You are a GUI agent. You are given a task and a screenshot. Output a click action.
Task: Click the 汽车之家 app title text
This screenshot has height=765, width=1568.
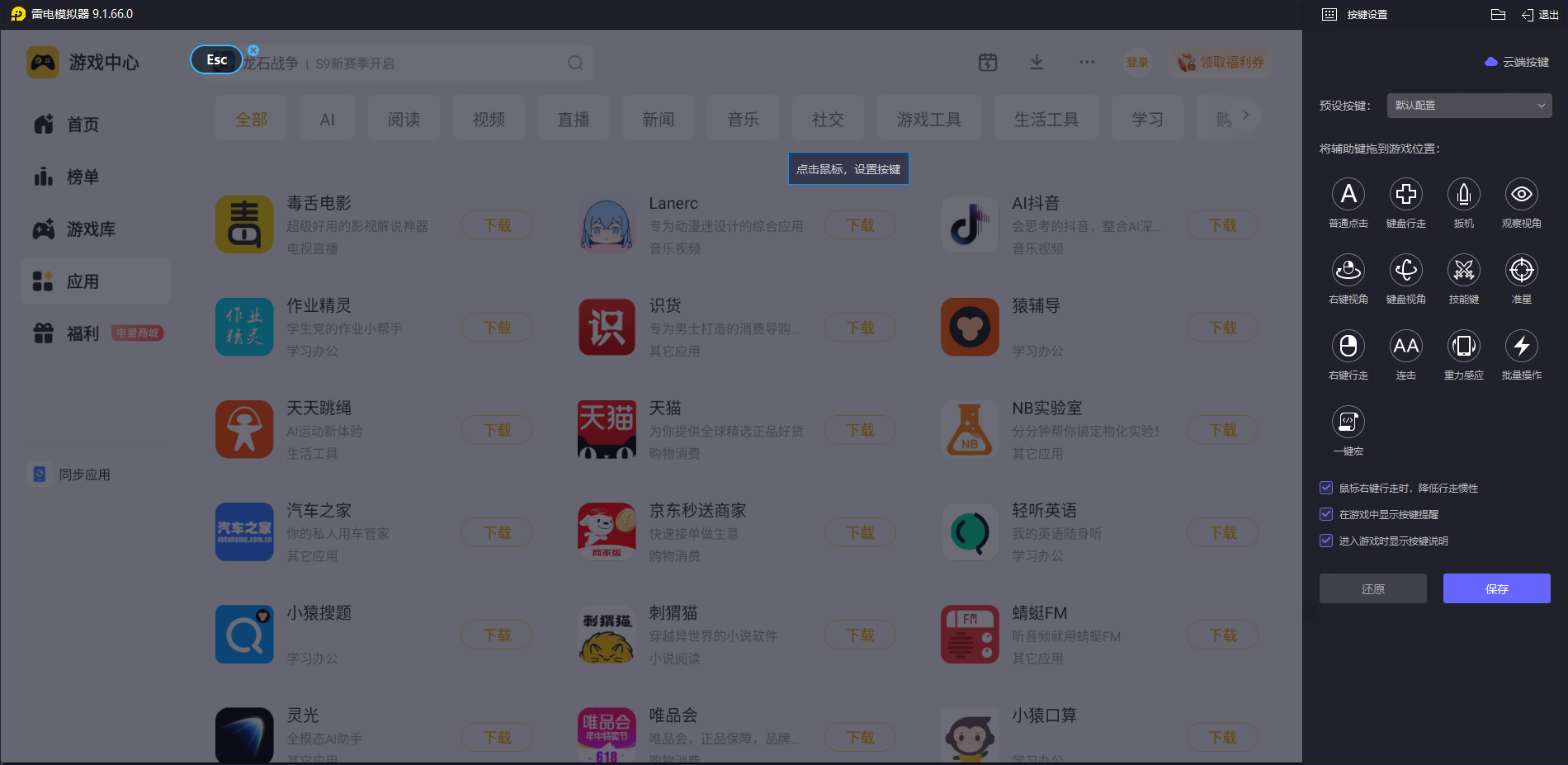(x=319, y=510)
